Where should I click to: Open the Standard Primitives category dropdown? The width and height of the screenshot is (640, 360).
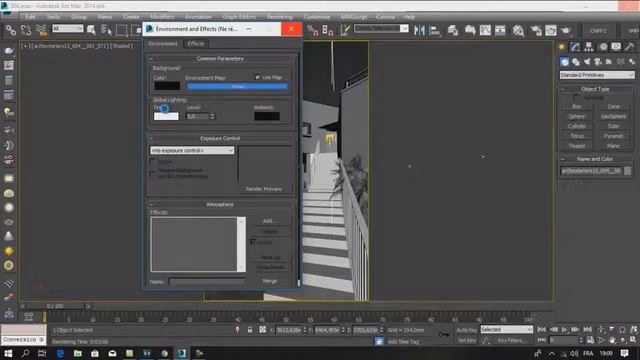click(x=597, y=75)
